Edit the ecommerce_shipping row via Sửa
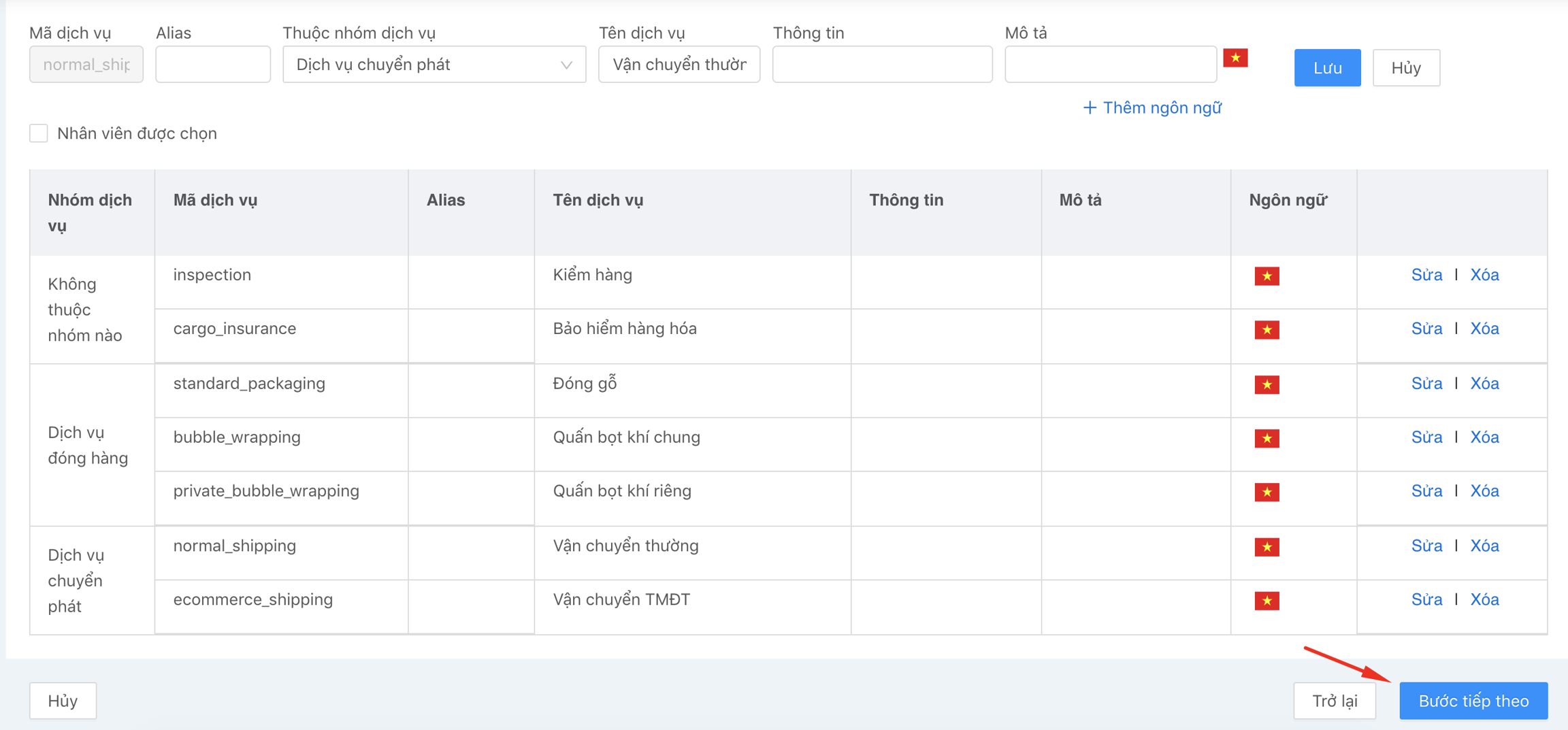The height and width of the screenshot is (730, 1568). tap(1426, 599)
